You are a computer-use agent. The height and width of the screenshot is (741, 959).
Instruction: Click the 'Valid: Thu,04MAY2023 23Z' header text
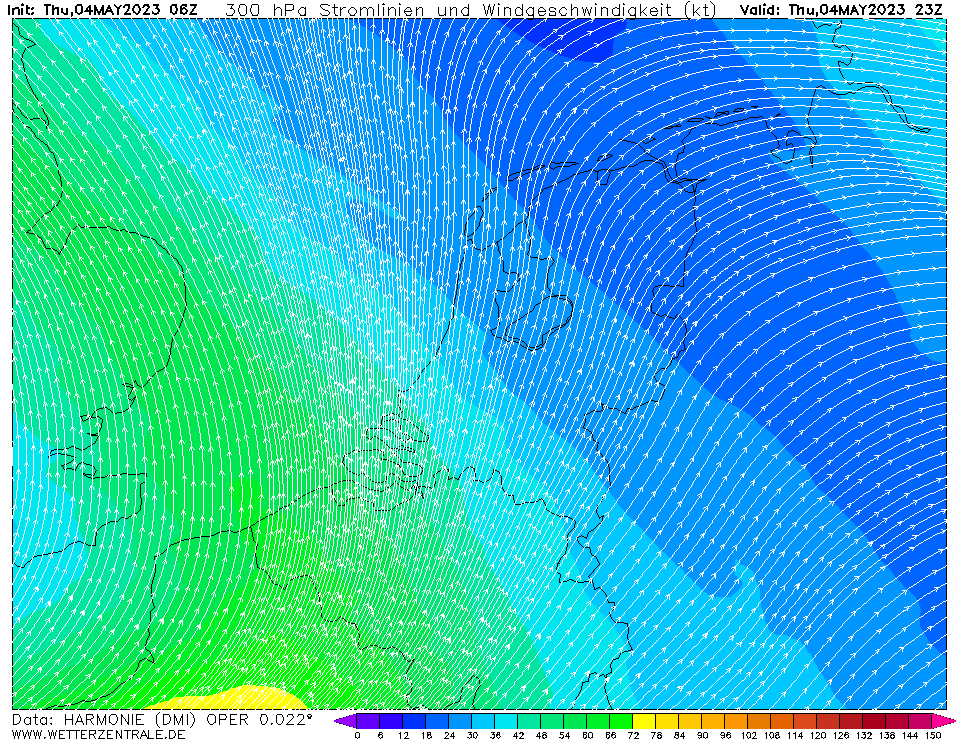click(841, 10)
